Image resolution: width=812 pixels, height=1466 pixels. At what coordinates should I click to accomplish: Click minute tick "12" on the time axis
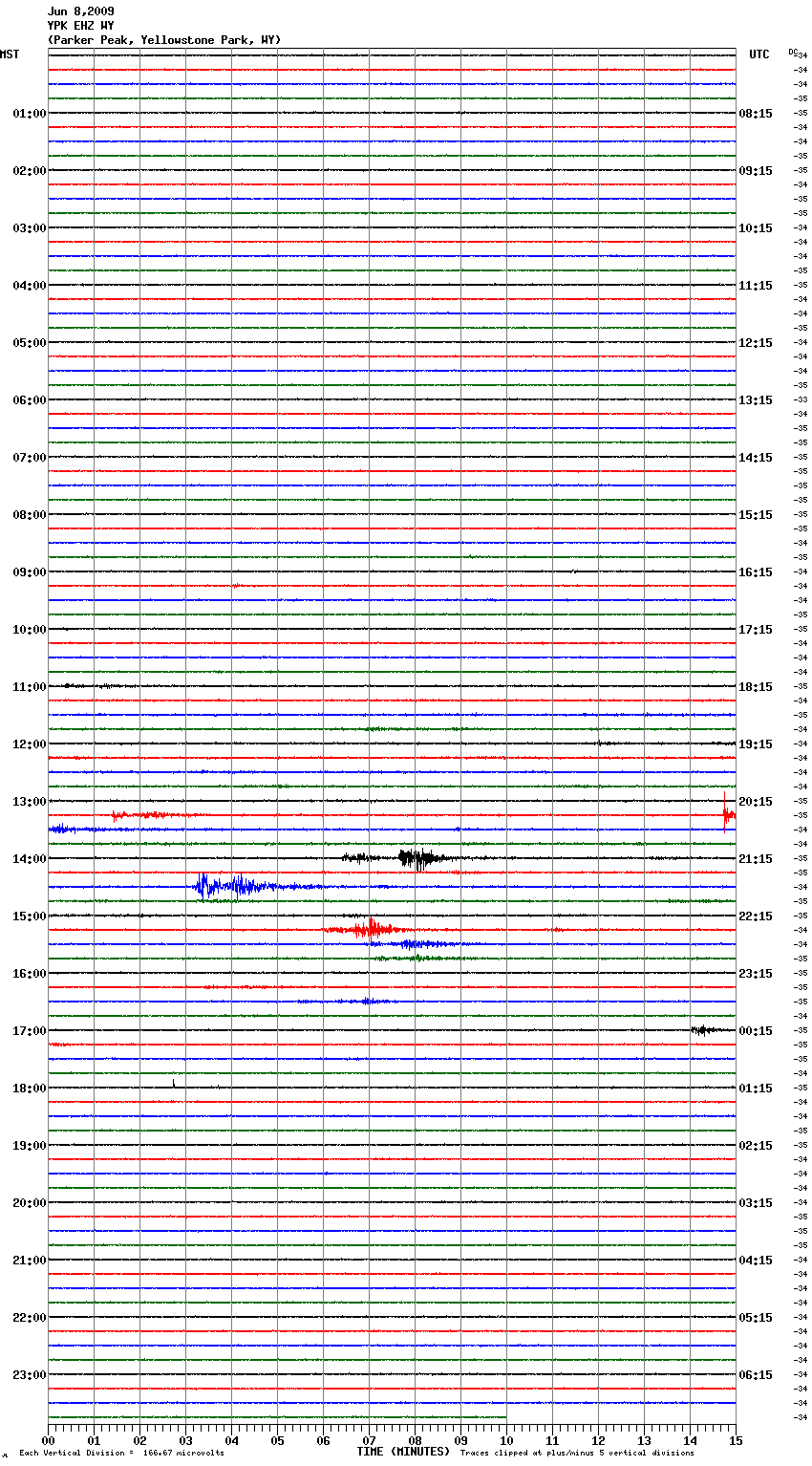[x=598, y=1440]
